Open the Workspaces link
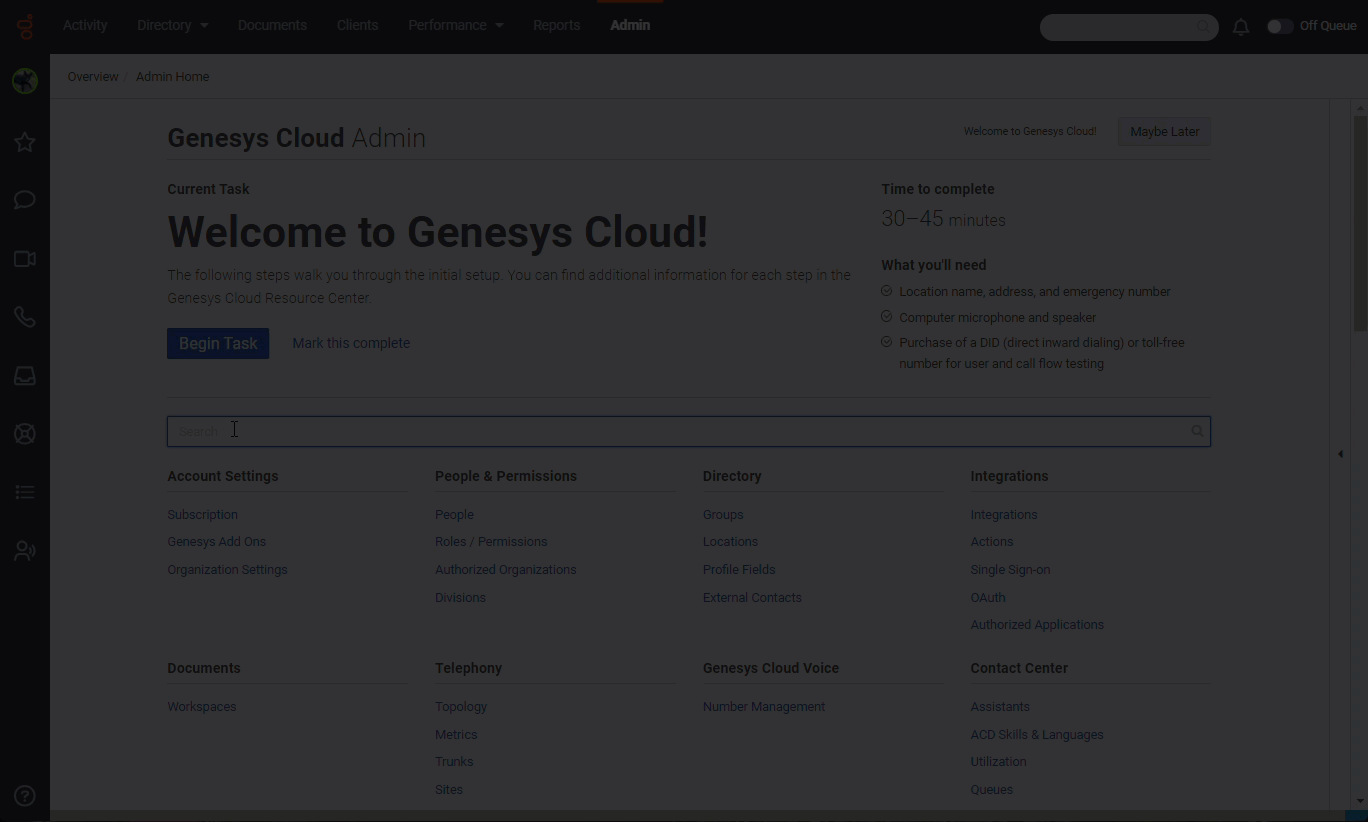The height and width of the screenshot is (822, 1368). (202, 707)
